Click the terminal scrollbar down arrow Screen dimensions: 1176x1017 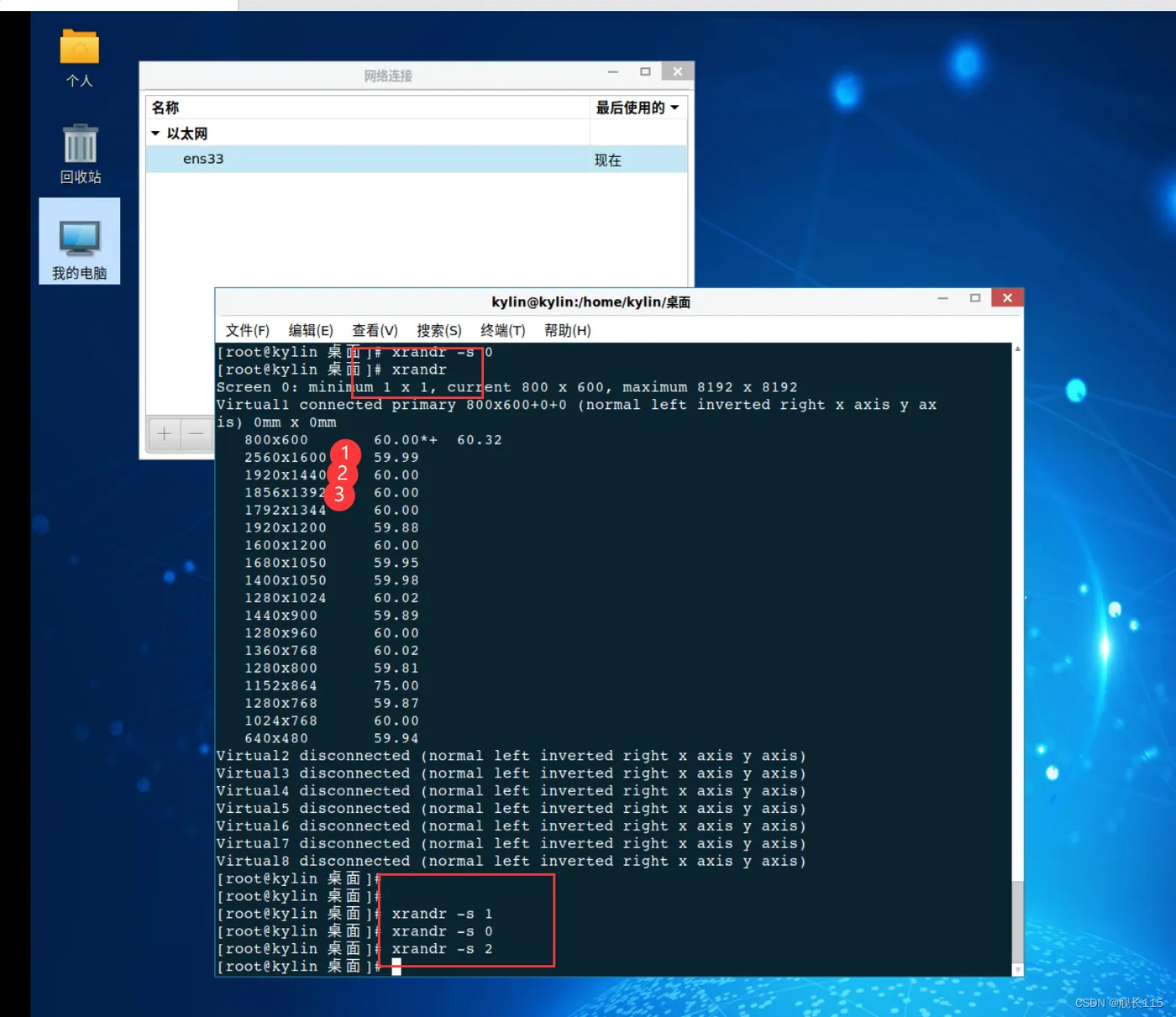click(x=1017, y=970)
